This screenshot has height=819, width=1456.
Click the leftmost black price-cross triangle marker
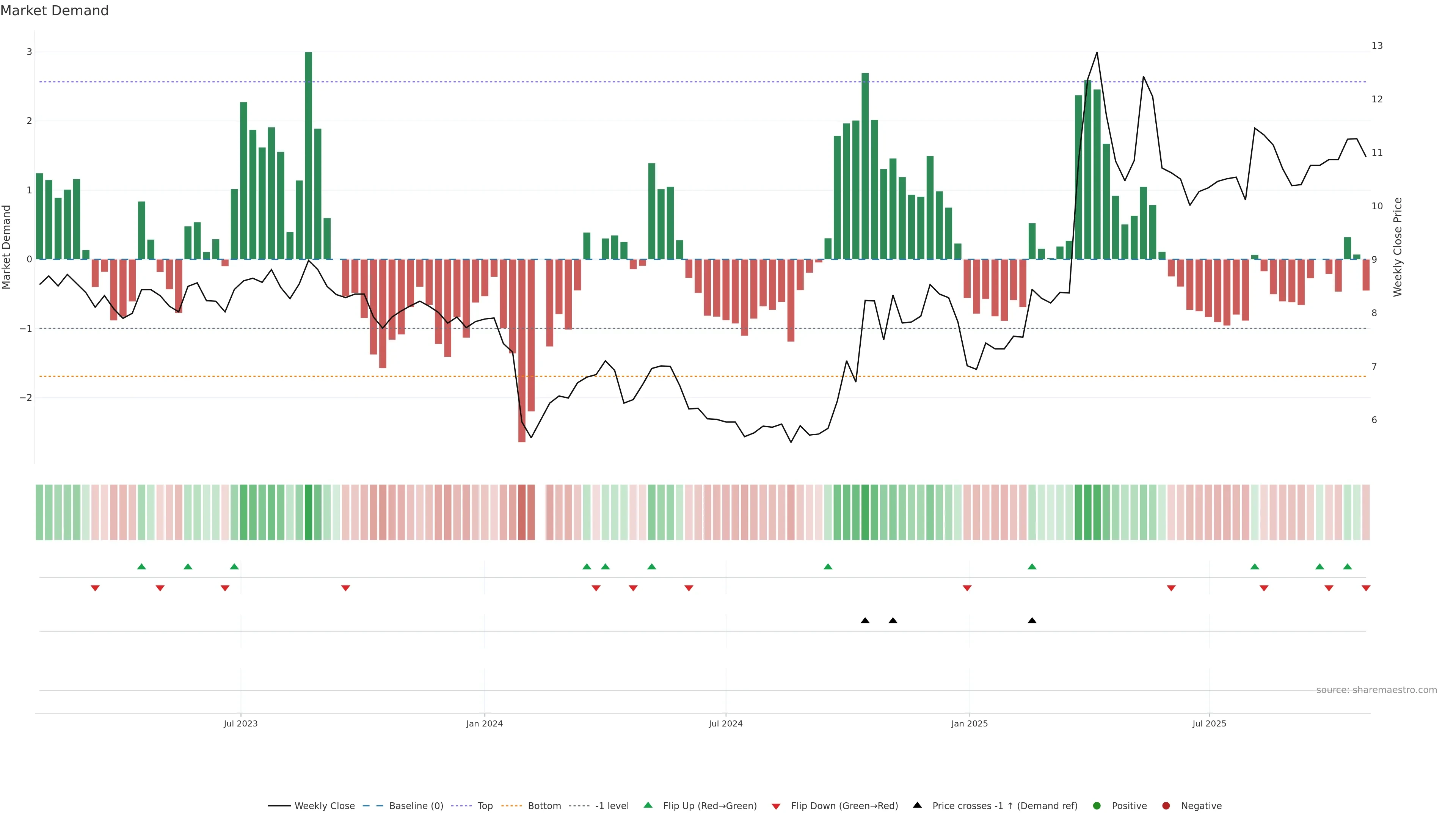click(x=865, y=621)
